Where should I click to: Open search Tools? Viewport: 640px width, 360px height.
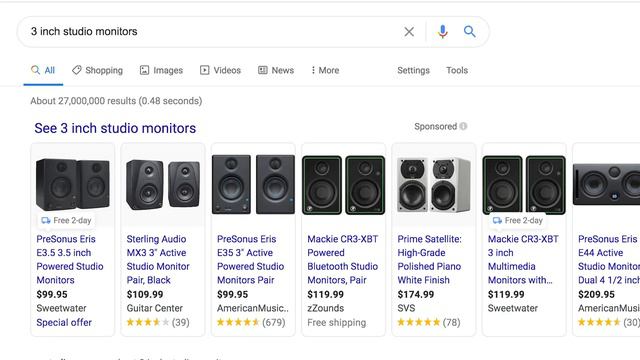pos(457,70)
